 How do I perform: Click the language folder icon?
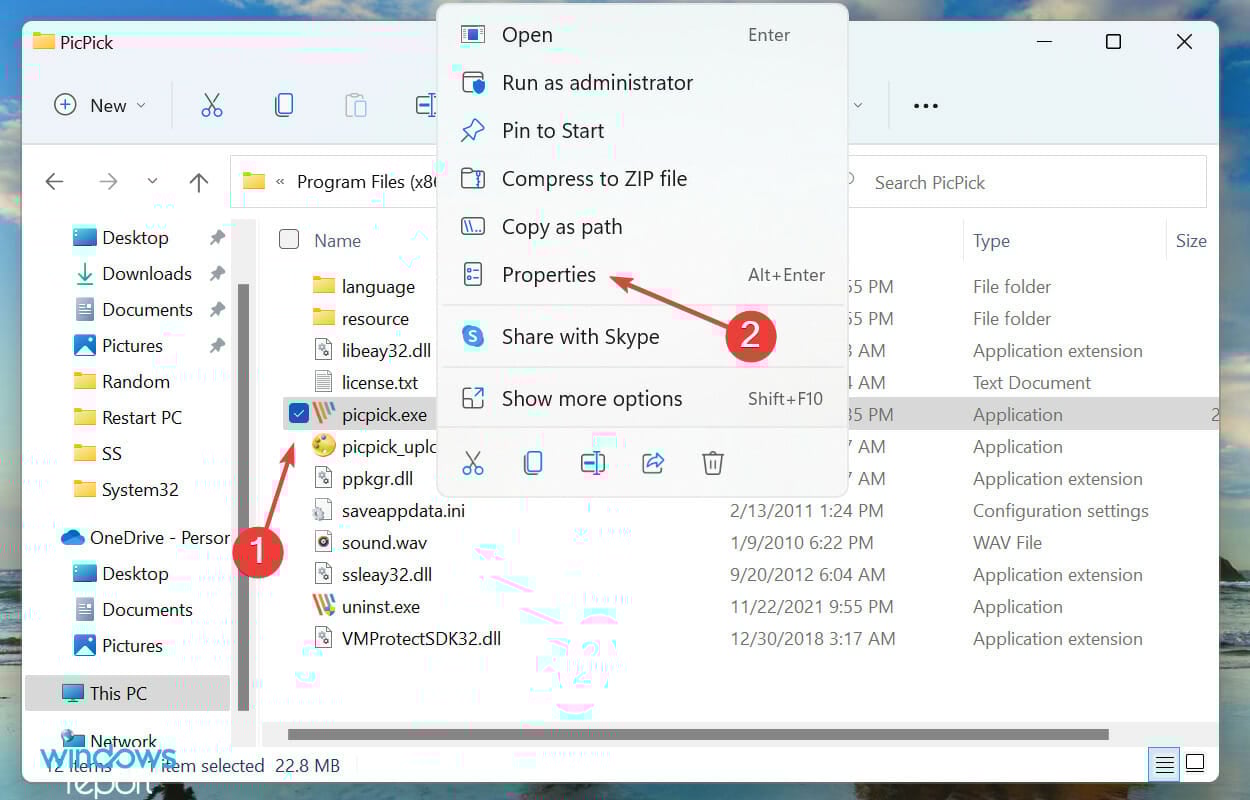324,286
